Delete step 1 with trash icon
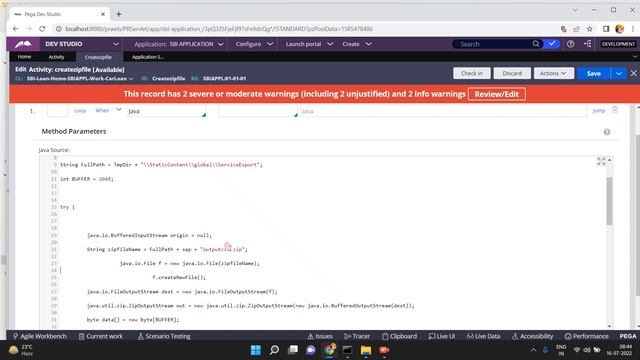 pos(615,110)
